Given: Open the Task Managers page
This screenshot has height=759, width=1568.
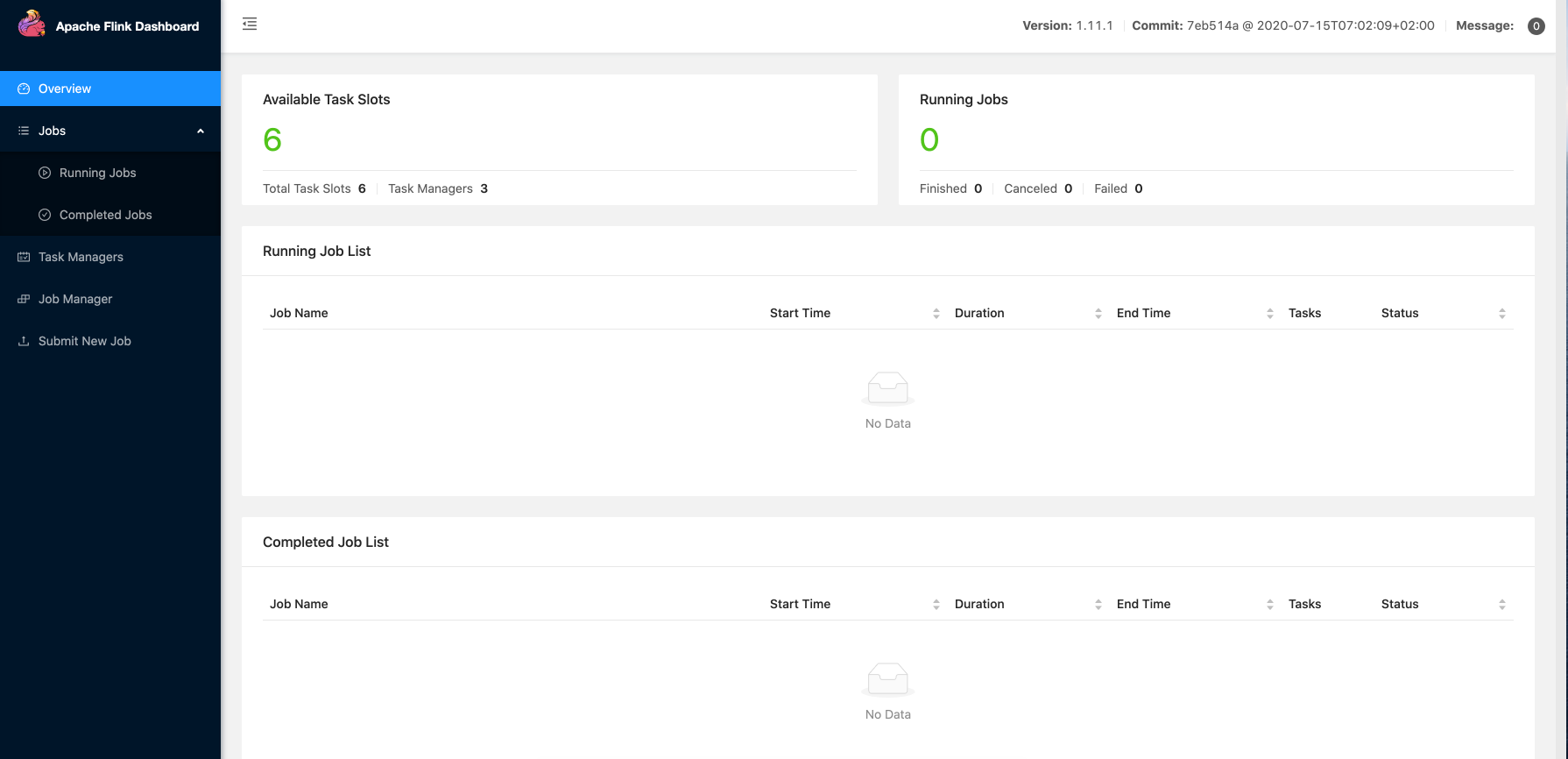Looking at the screenshot, I should pos(81,257).
